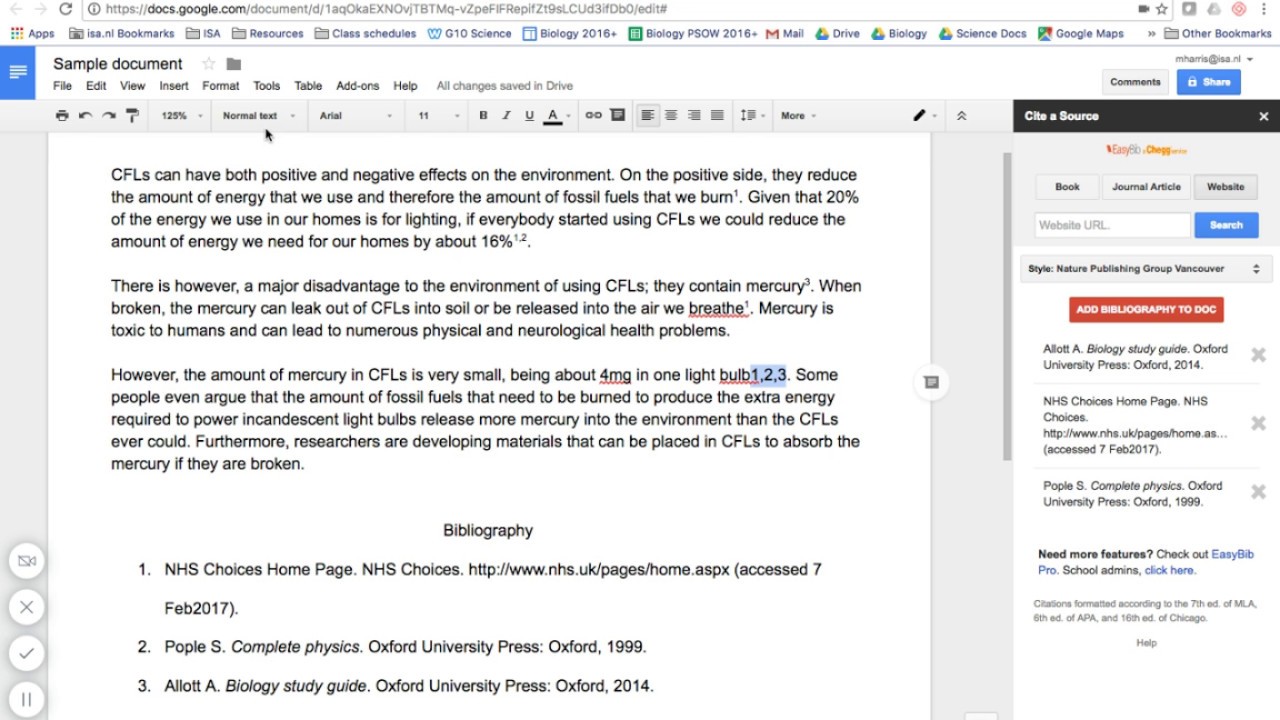Toggle Underline formatting
The height and width of the screenshot is (720, 1280).
(x=529, y=116)
